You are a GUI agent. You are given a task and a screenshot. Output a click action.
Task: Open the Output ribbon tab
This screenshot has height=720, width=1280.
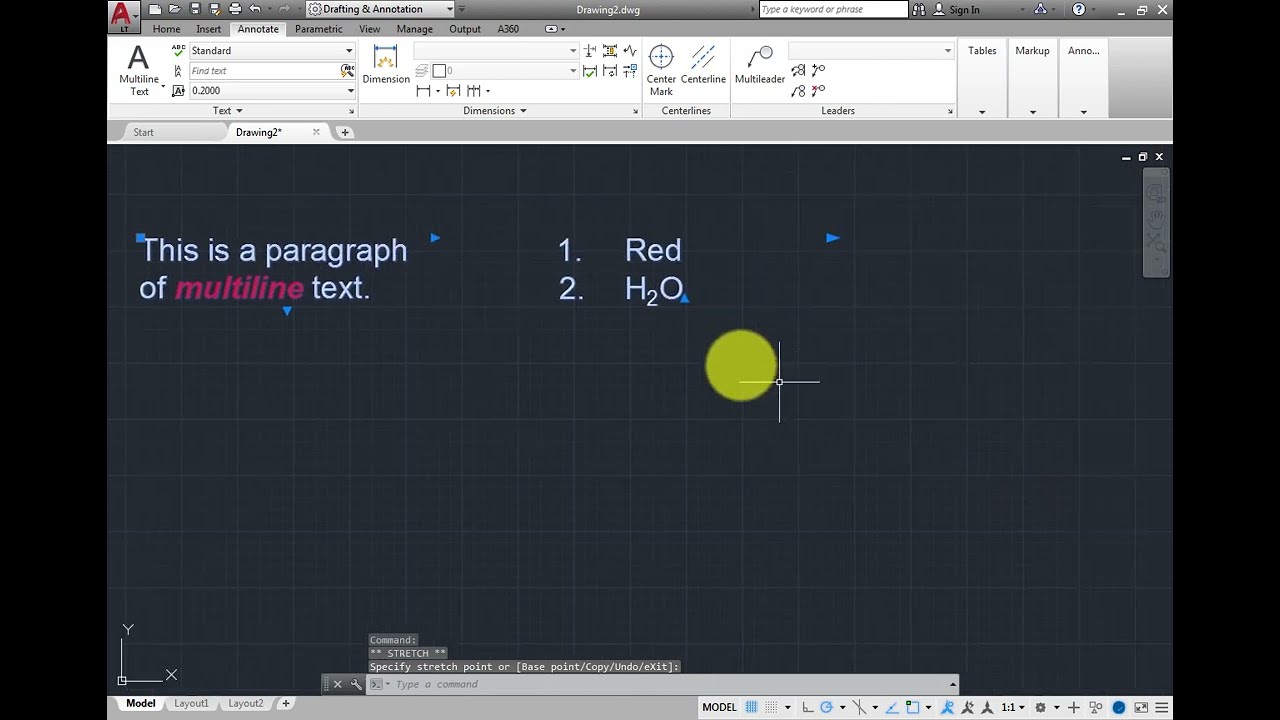point(465,29)
